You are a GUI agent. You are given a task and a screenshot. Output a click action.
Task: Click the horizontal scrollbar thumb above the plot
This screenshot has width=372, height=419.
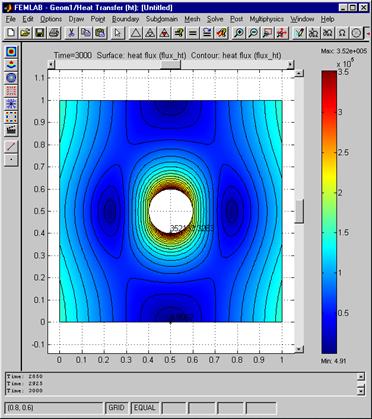pos(170,64)
